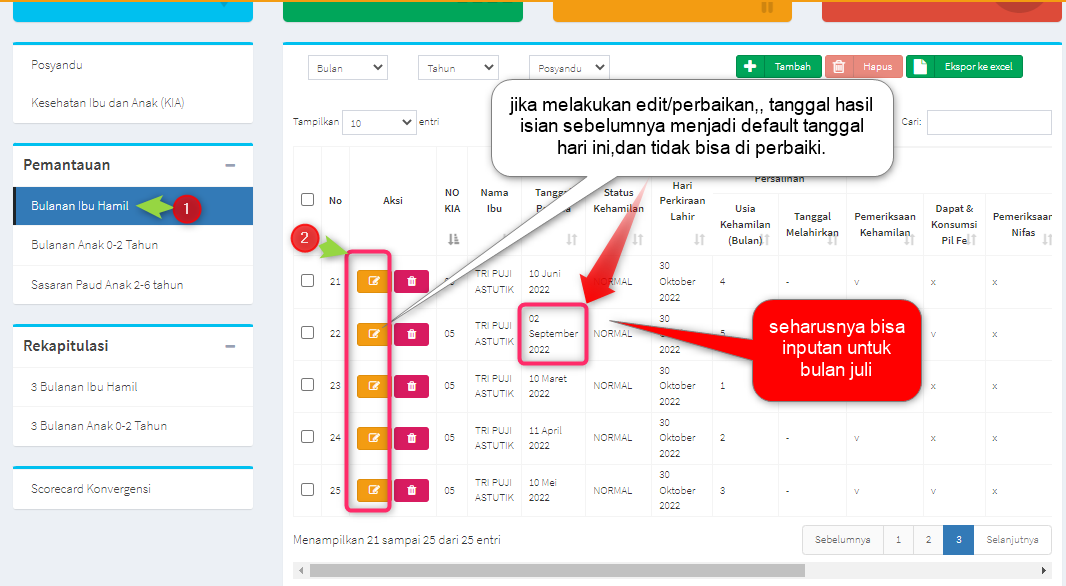This screenshot has height=586, width=1066.
Task: Click the Selanjutnya pagination button
Action: (x=1013, y=539)
